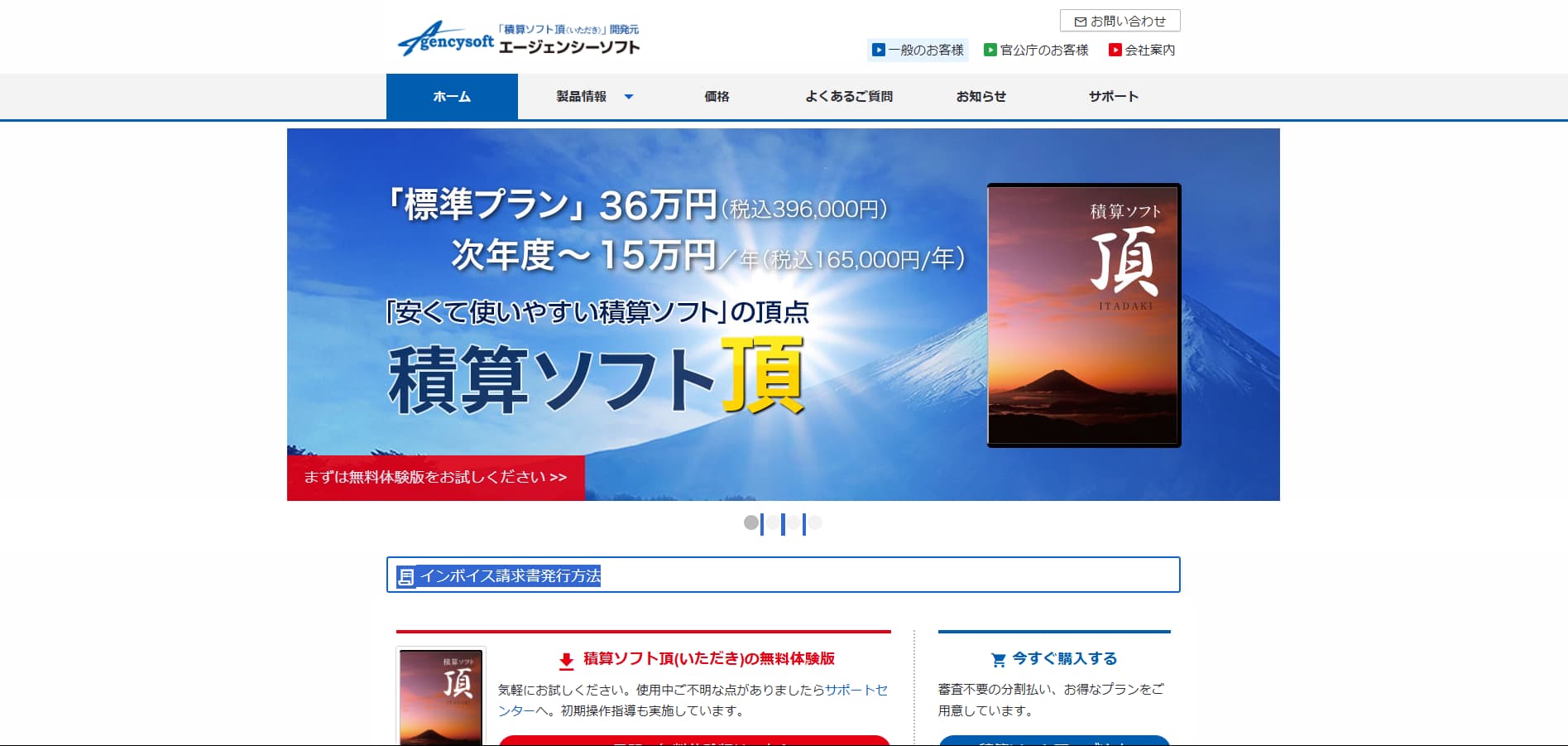Select the second carousel dot

[773, 522]
